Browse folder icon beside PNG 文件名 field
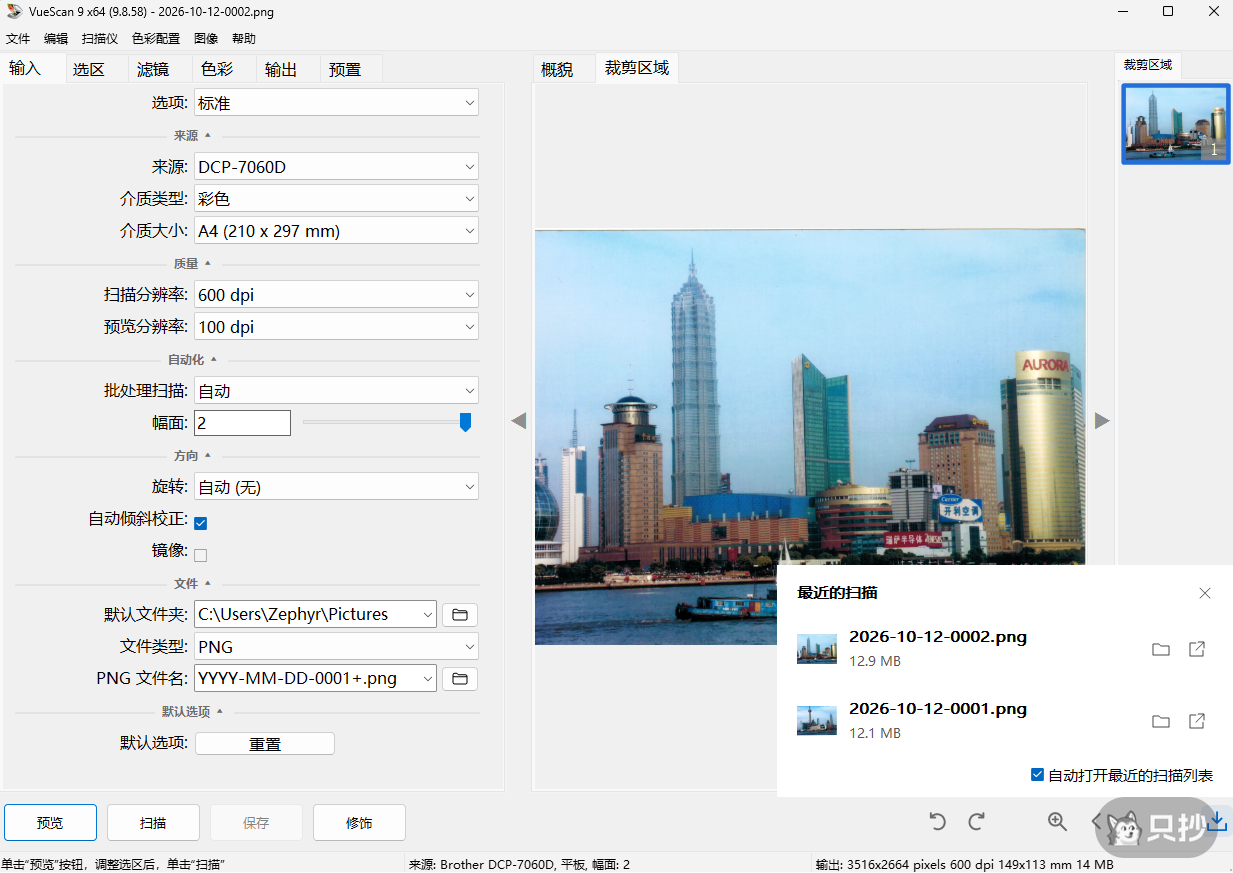 point(460,679)
